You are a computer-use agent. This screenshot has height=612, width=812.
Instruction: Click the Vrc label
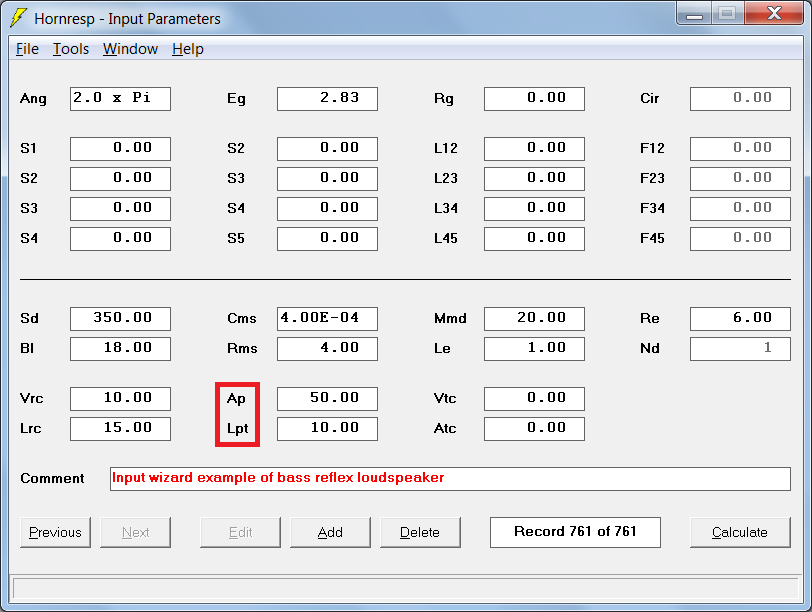pyautogui.click(x=32, y=399)
